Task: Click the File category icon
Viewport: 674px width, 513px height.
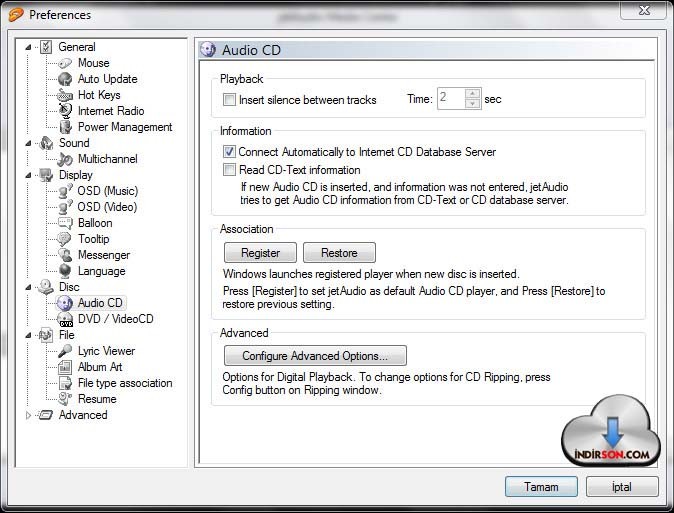Action: pos(46,335)
